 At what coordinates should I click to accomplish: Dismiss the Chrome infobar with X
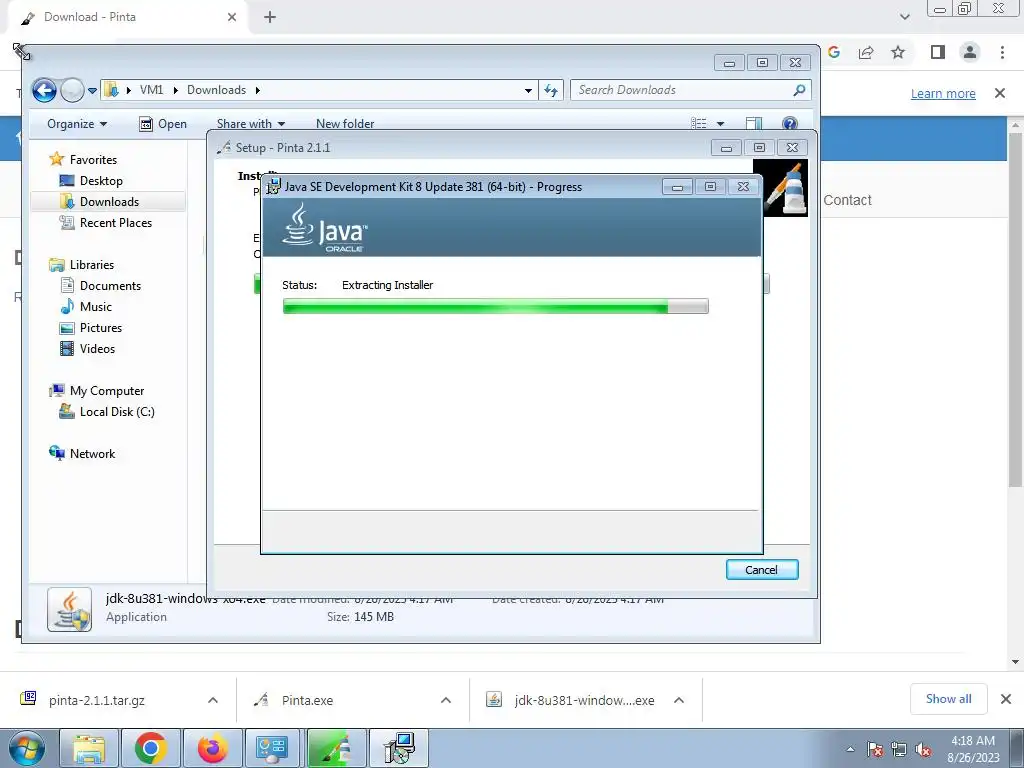click(1000, 93)
